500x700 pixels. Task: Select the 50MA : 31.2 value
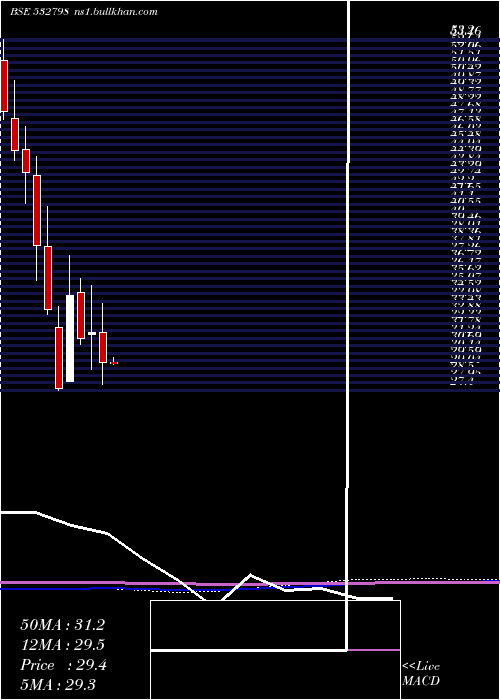click(x=62, y=625)
